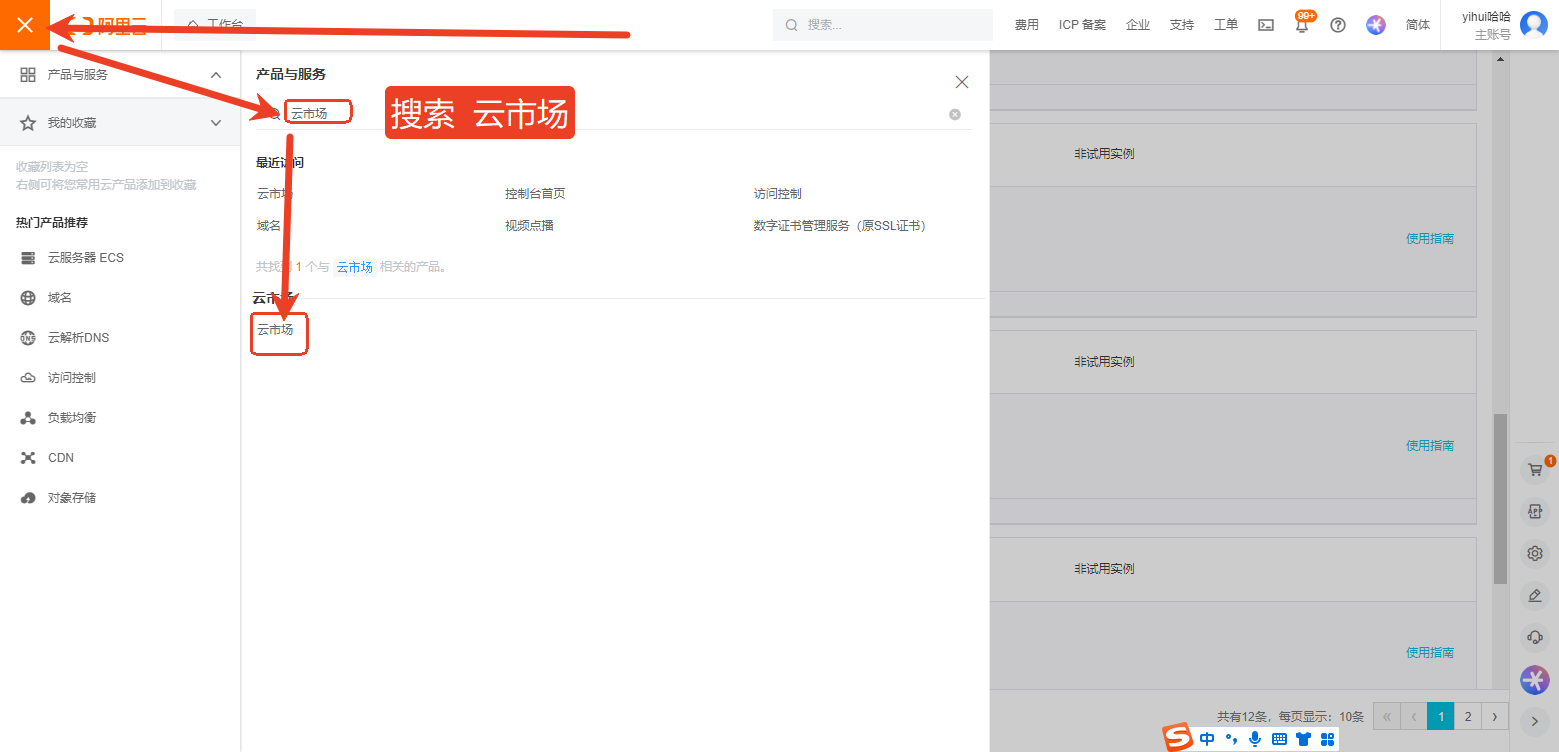1559x752 pixels.
Task: Close the side menu with the orange X
Action: (25, 25)
